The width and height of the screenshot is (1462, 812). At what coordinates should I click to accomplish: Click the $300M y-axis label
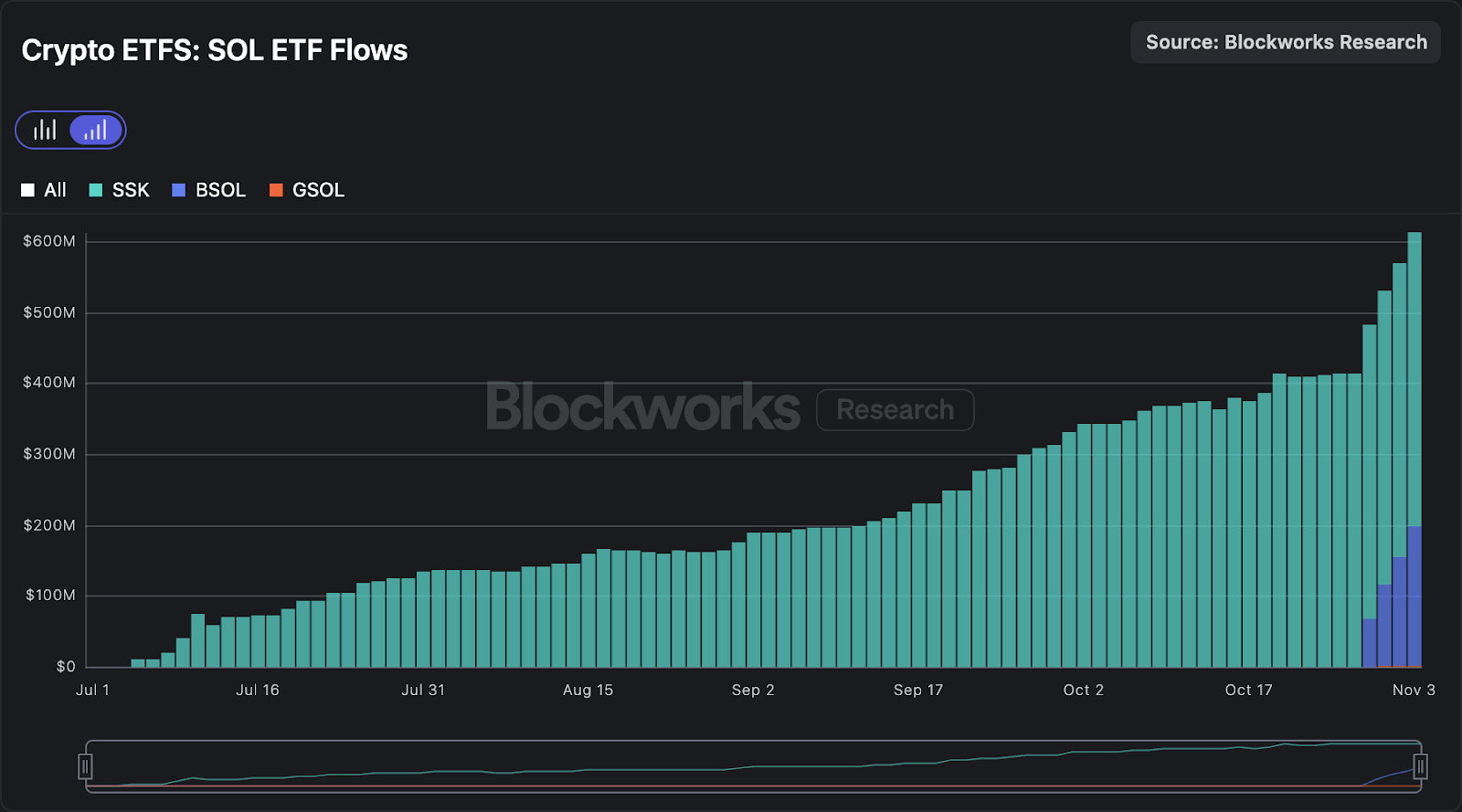(49, 454)
